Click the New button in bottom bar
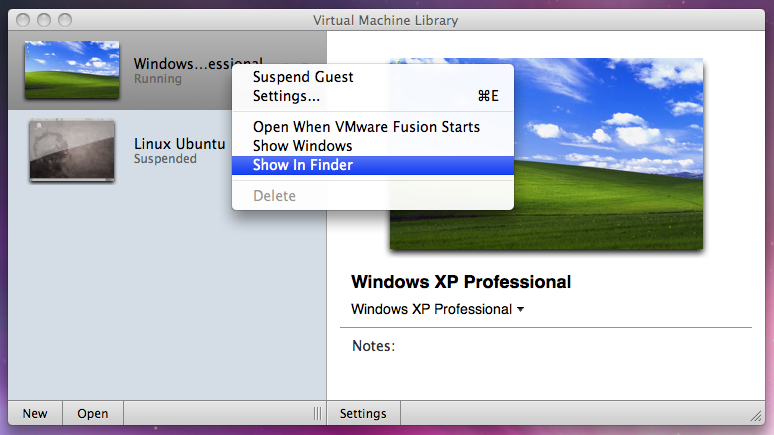 [35, 413]
